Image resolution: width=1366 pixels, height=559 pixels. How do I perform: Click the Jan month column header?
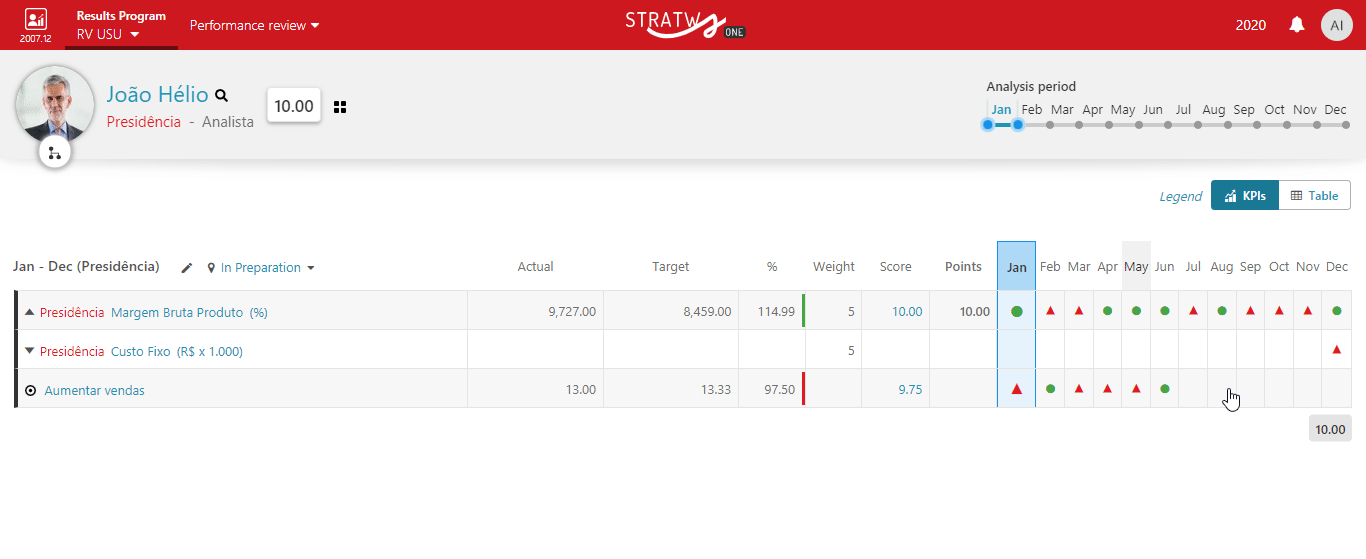pyautogui.click(x=1017, y=267)
